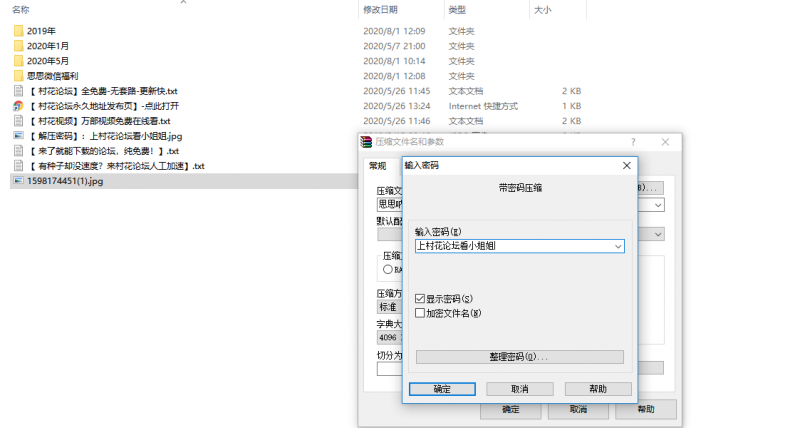Expand the password input dropdown arrow

(x=618, y=245)
